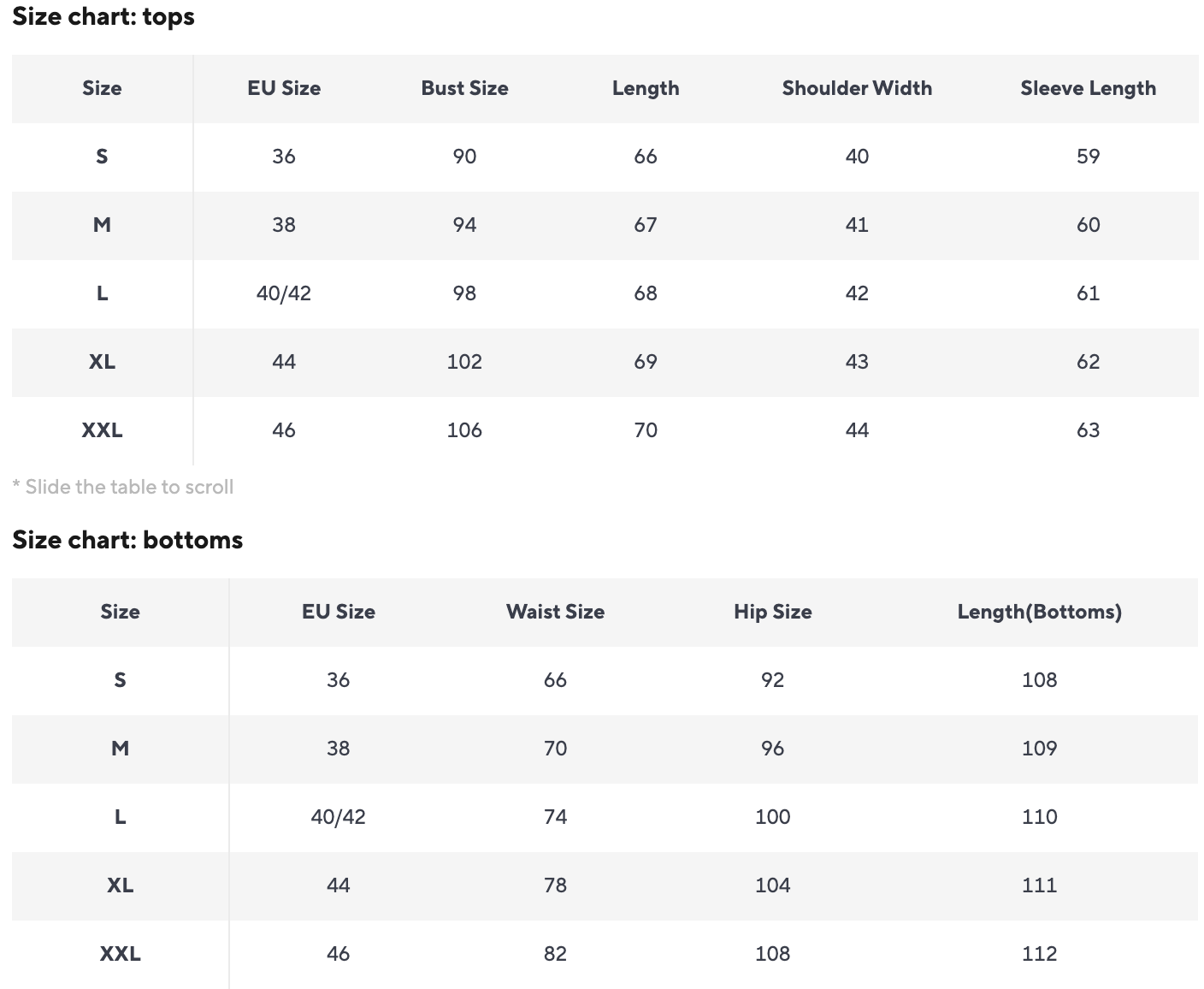Select the Waist Size column header
Image resolution: width=1204 pixels, height=989 pixels.
555,612
